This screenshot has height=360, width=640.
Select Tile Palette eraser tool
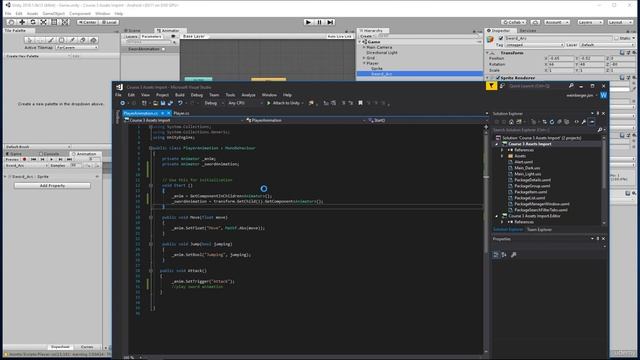83,40
